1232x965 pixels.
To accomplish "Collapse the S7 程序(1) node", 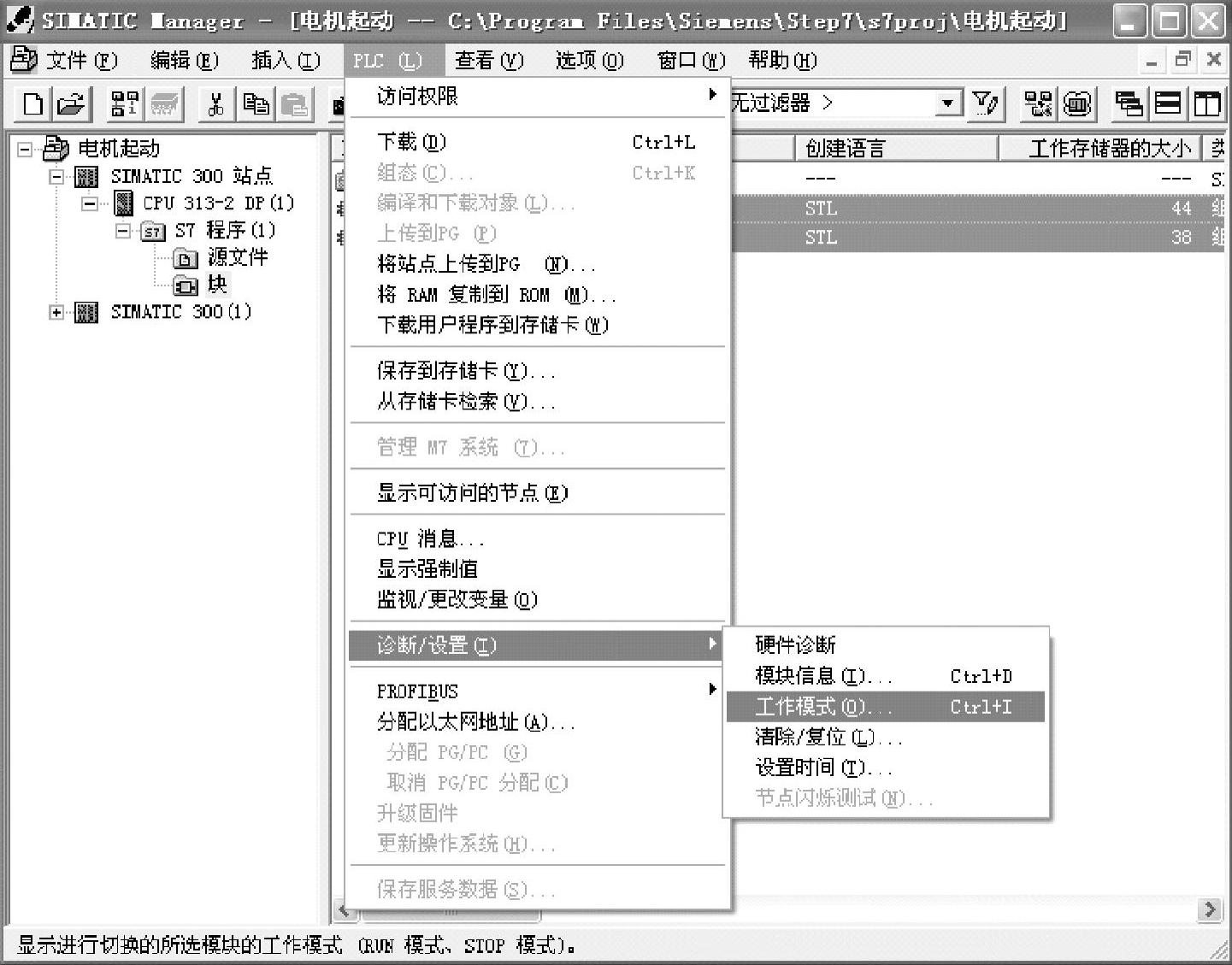I will pyautogui.click(x=122, y=231).
